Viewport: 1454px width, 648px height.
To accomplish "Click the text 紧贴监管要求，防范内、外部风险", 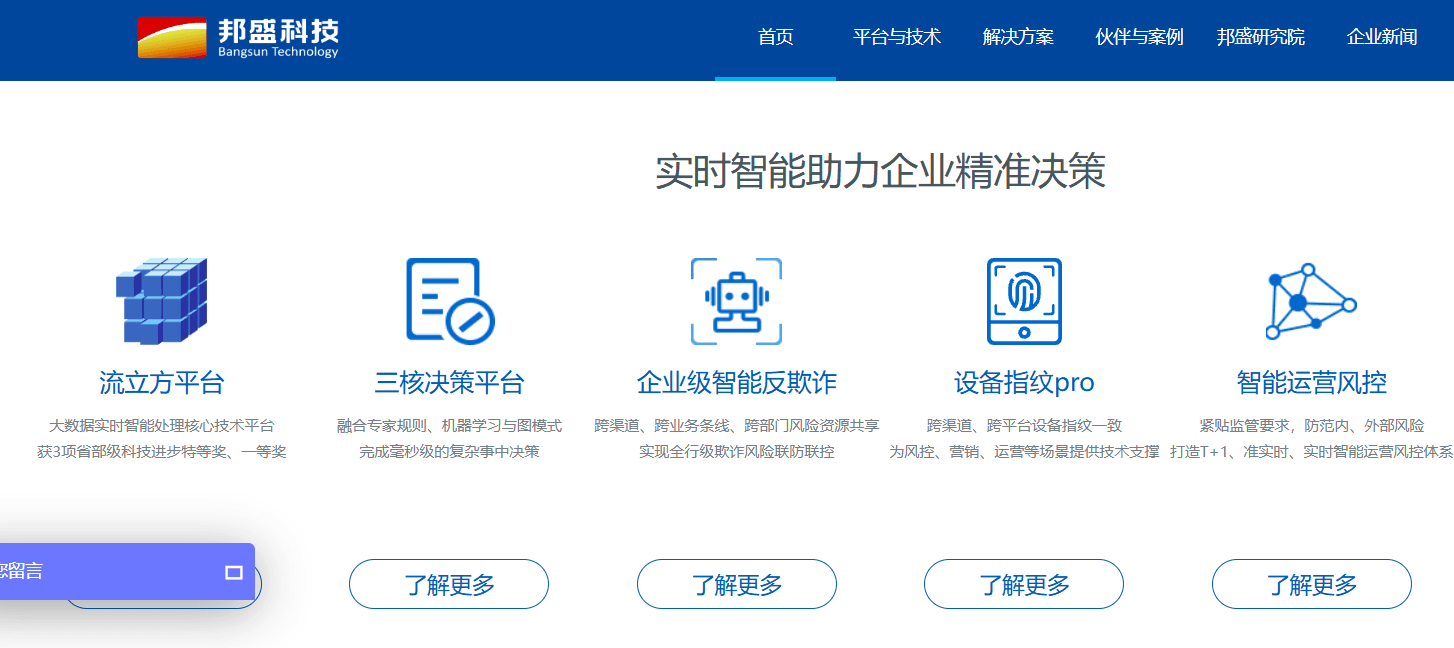I will click(1312, 426).
